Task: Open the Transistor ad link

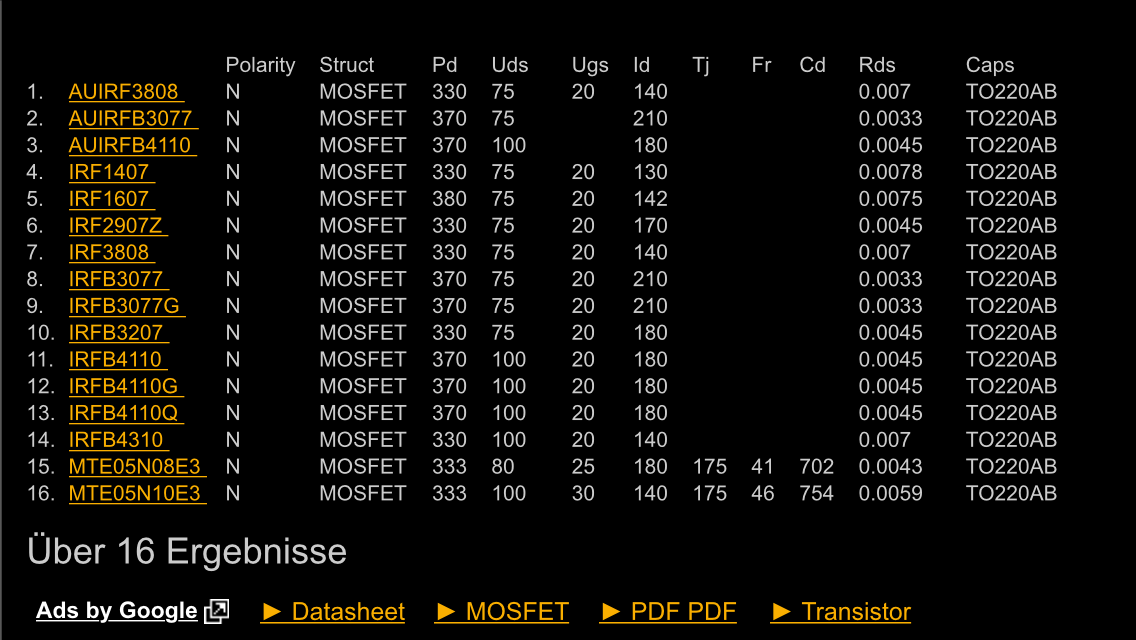Action: [841, 612]
